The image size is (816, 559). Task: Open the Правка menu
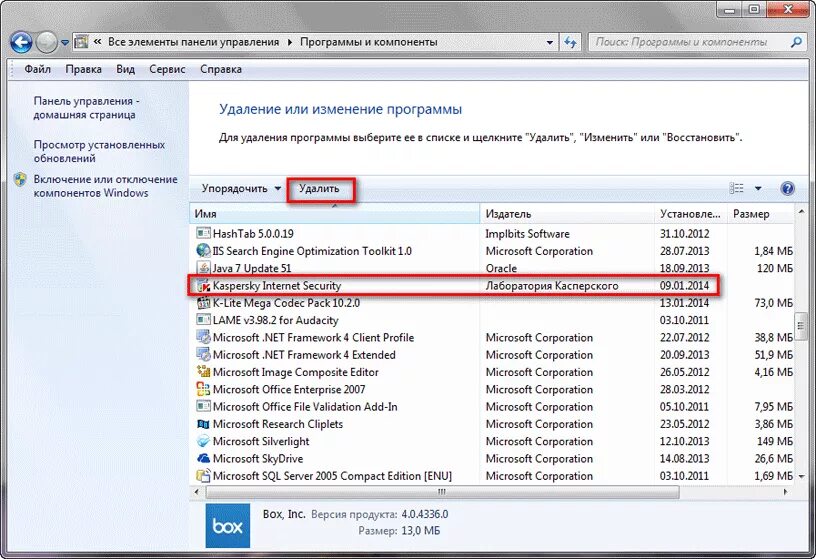pyautogui.click(x=83, y=69)
